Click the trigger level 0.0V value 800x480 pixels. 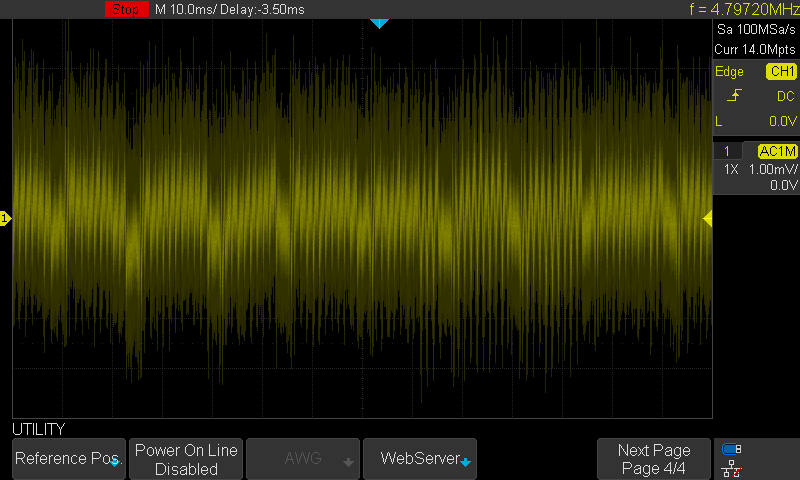(783, 121)
